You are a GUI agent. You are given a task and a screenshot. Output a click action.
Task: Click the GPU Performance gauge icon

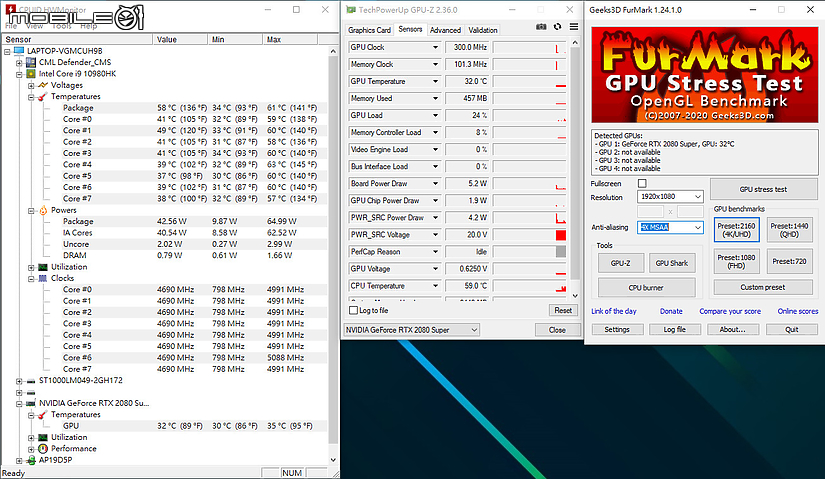point(43,448)
